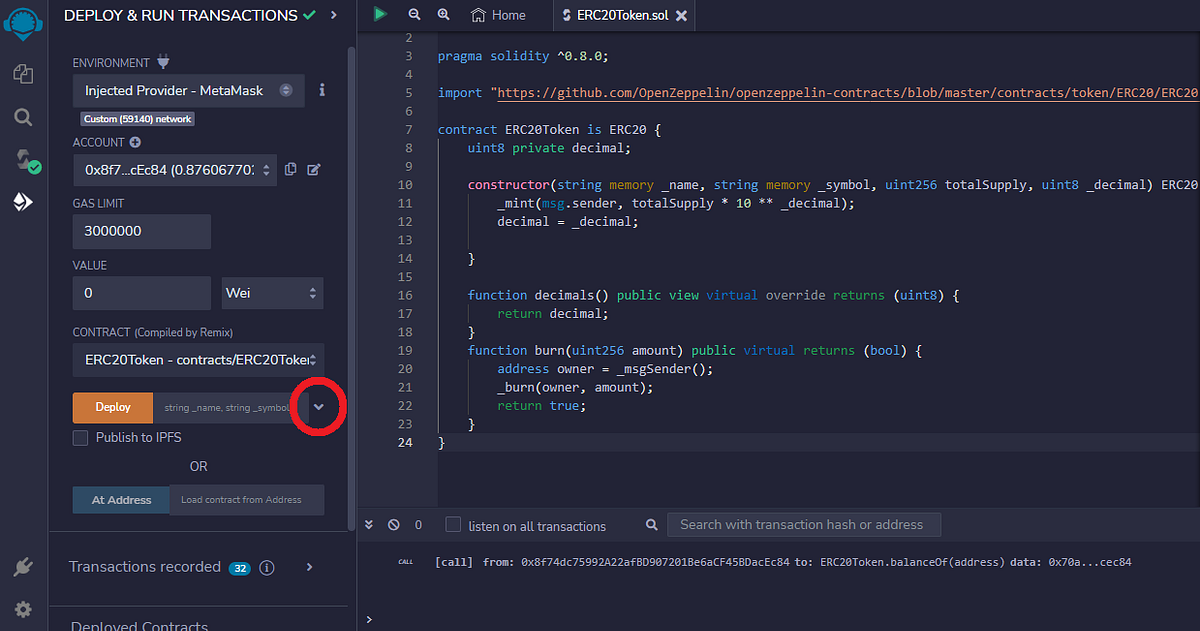The image size is (1200, 631).
Task: Click the function burn declaration line
Action: [x=694, y=350]
